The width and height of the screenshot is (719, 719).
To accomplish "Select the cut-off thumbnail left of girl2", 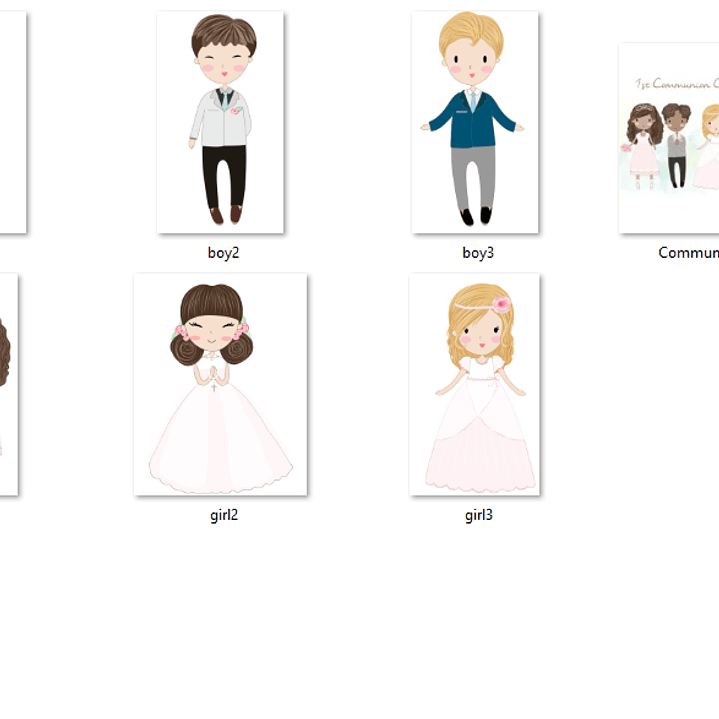I will click(8, 385).
